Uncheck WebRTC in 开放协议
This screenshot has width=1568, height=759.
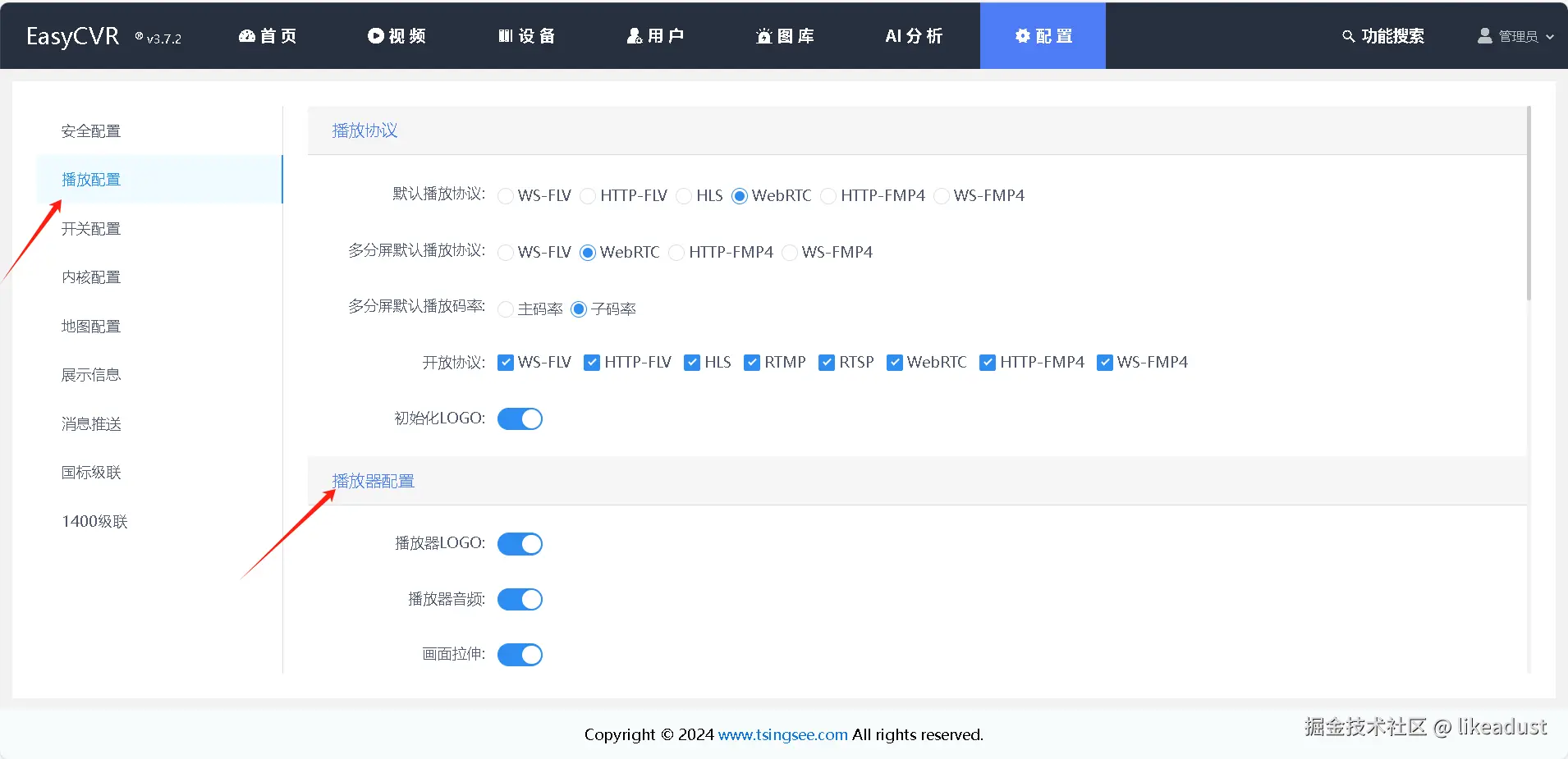click(895, 363)
